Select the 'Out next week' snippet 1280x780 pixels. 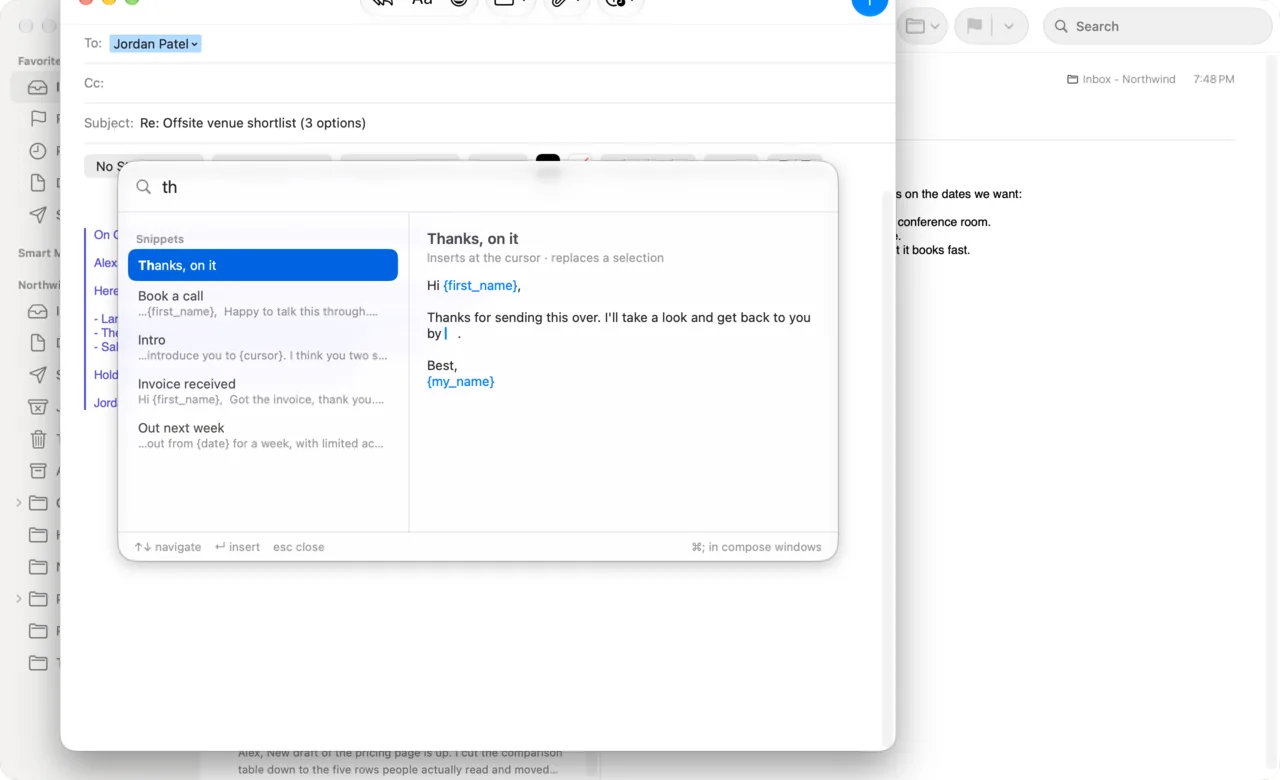(263, 435)
